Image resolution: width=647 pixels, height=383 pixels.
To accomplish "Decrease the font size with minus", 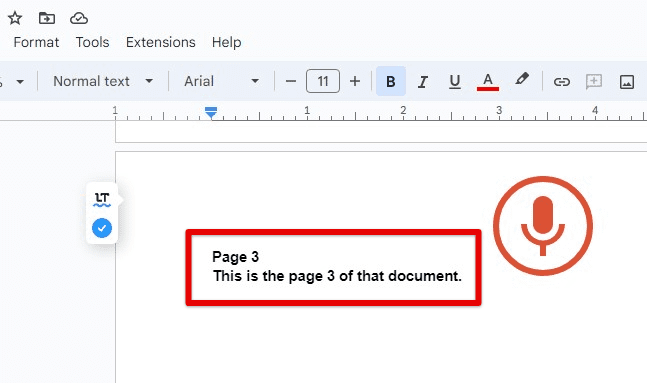I will 291,81.
